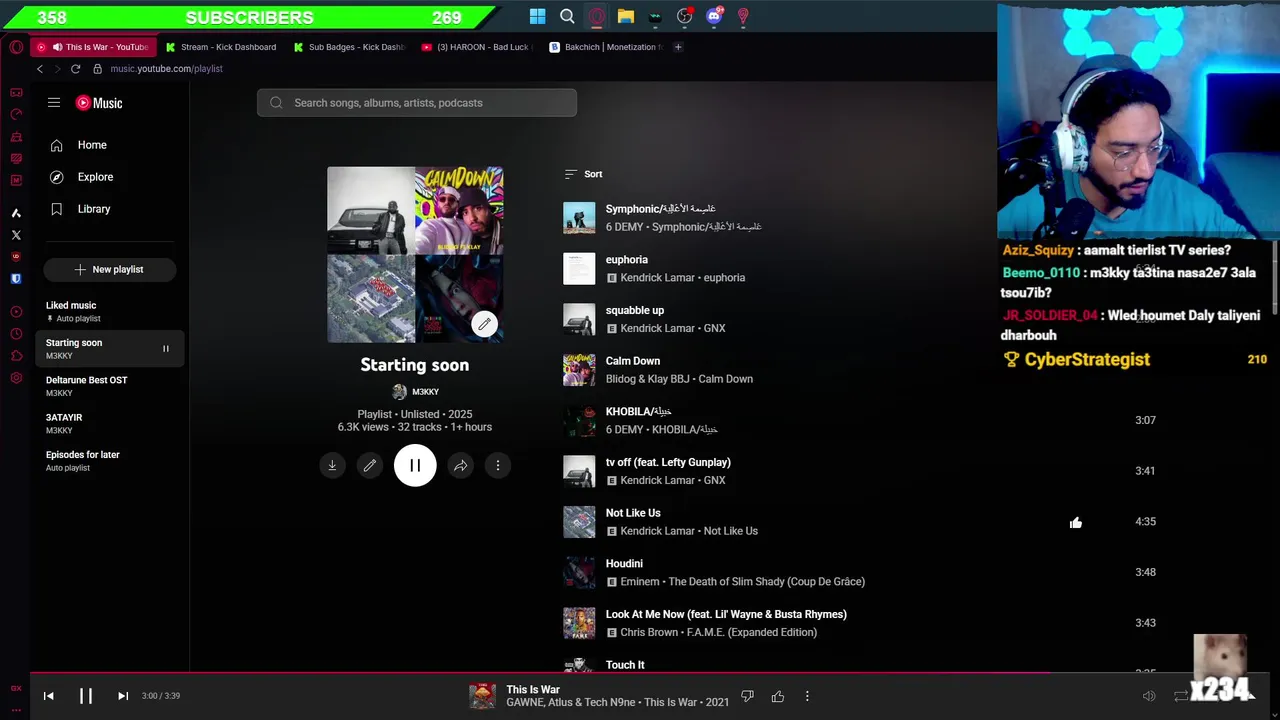Open the YouTube Music hamburger menu

click(54, 103)
